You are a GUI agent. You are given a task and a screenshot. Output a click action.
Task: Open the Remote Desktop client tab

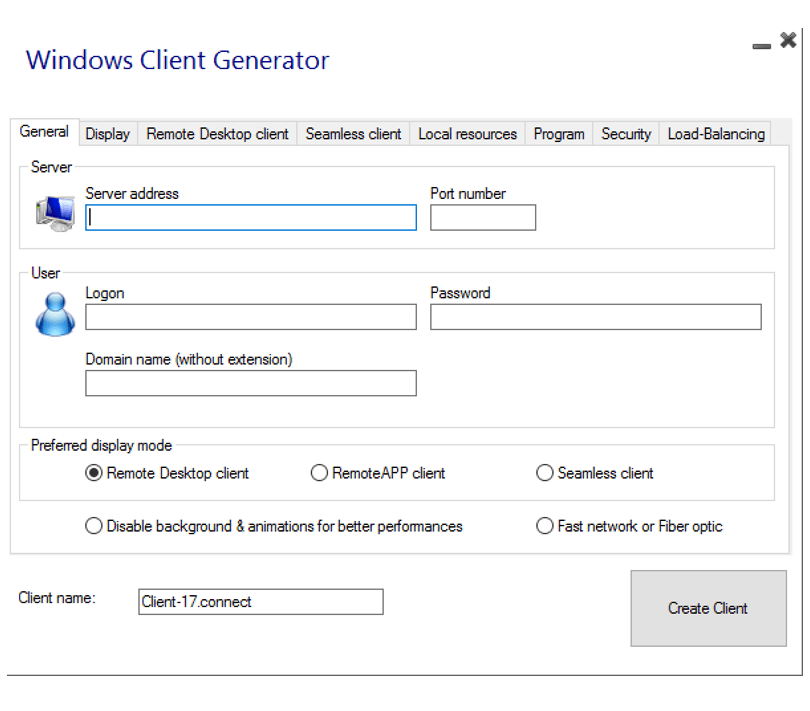(x=217, y=134)
